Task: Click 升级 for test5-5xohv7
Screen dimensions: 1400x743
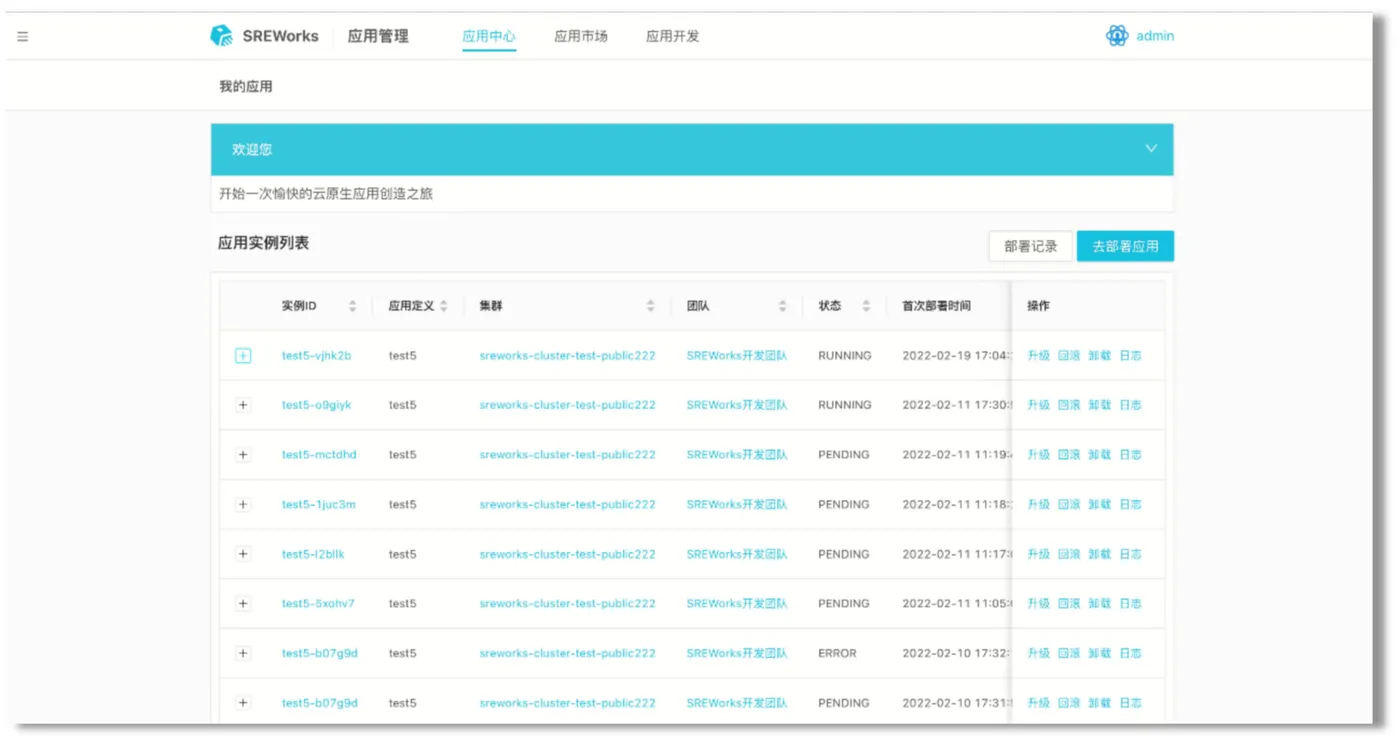Action: pyautogui.click(x=1038, y=604)
